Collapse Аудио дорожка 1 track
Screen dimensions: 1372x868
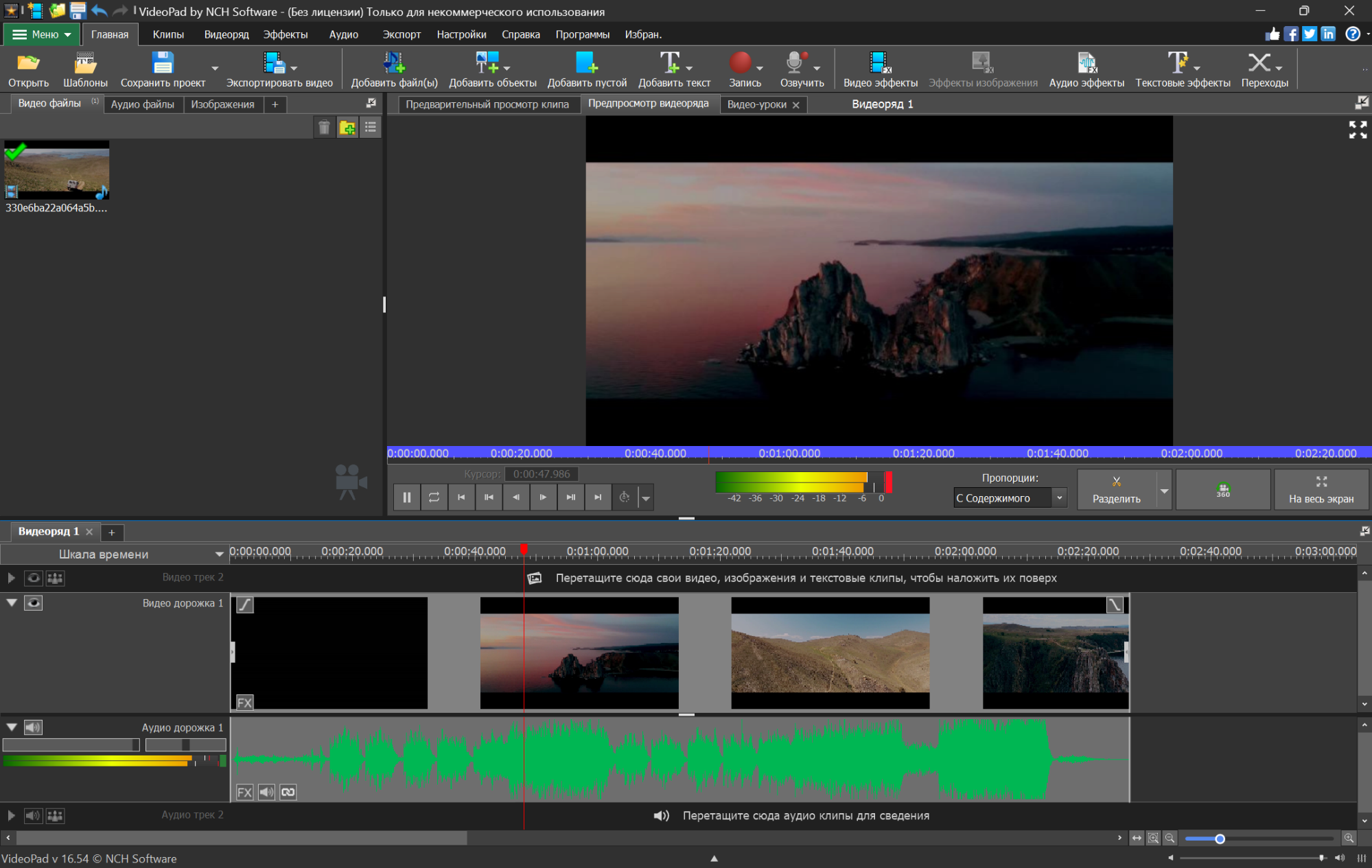click(x=12, y=727)
